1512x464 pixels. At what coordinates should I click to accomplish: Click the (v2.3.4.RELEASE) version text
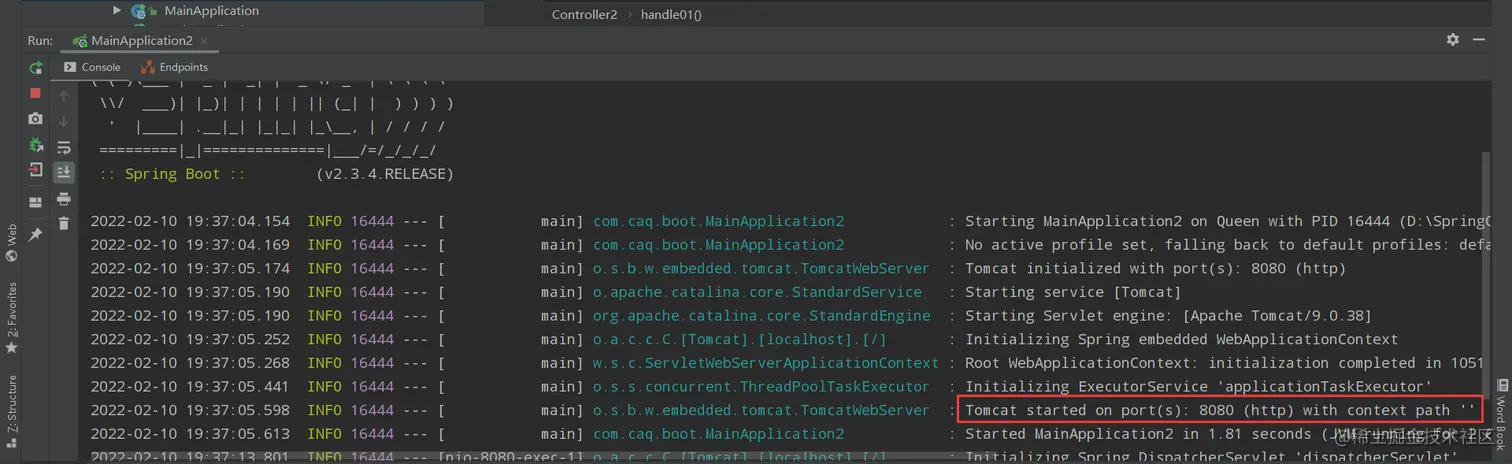click(x=385, y=174)
